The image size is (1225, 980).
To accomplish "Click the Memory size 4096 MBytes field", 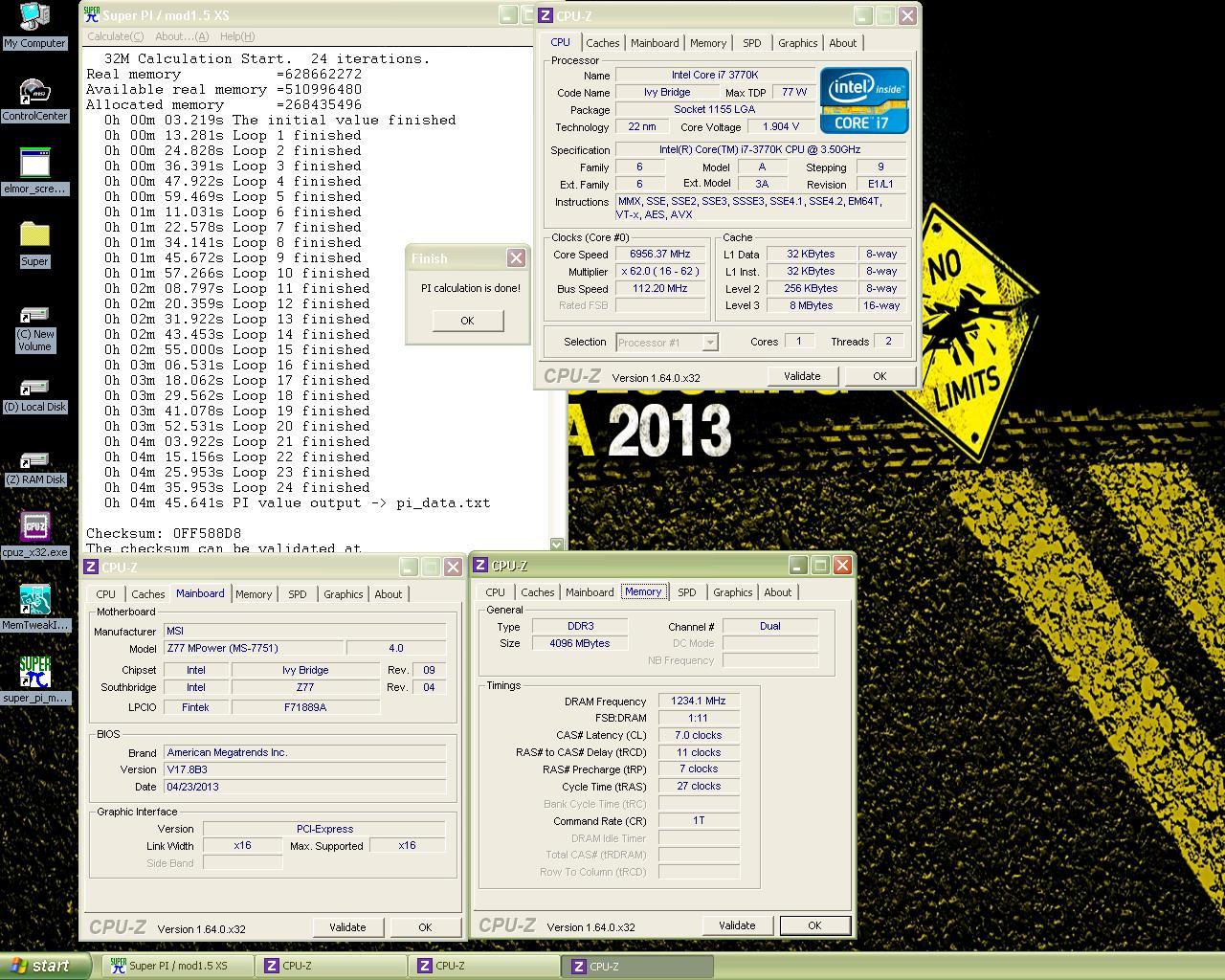I will click(580, 644).
